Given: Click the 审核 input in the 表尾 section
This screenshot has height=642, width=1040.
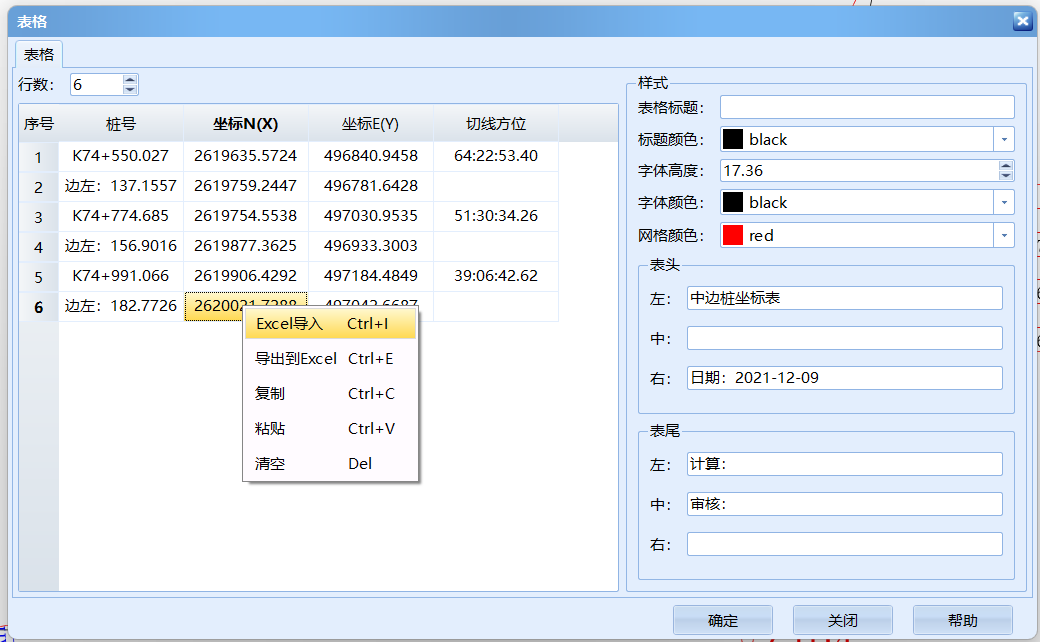Looking at the screenshot, I should coord(845,503).
